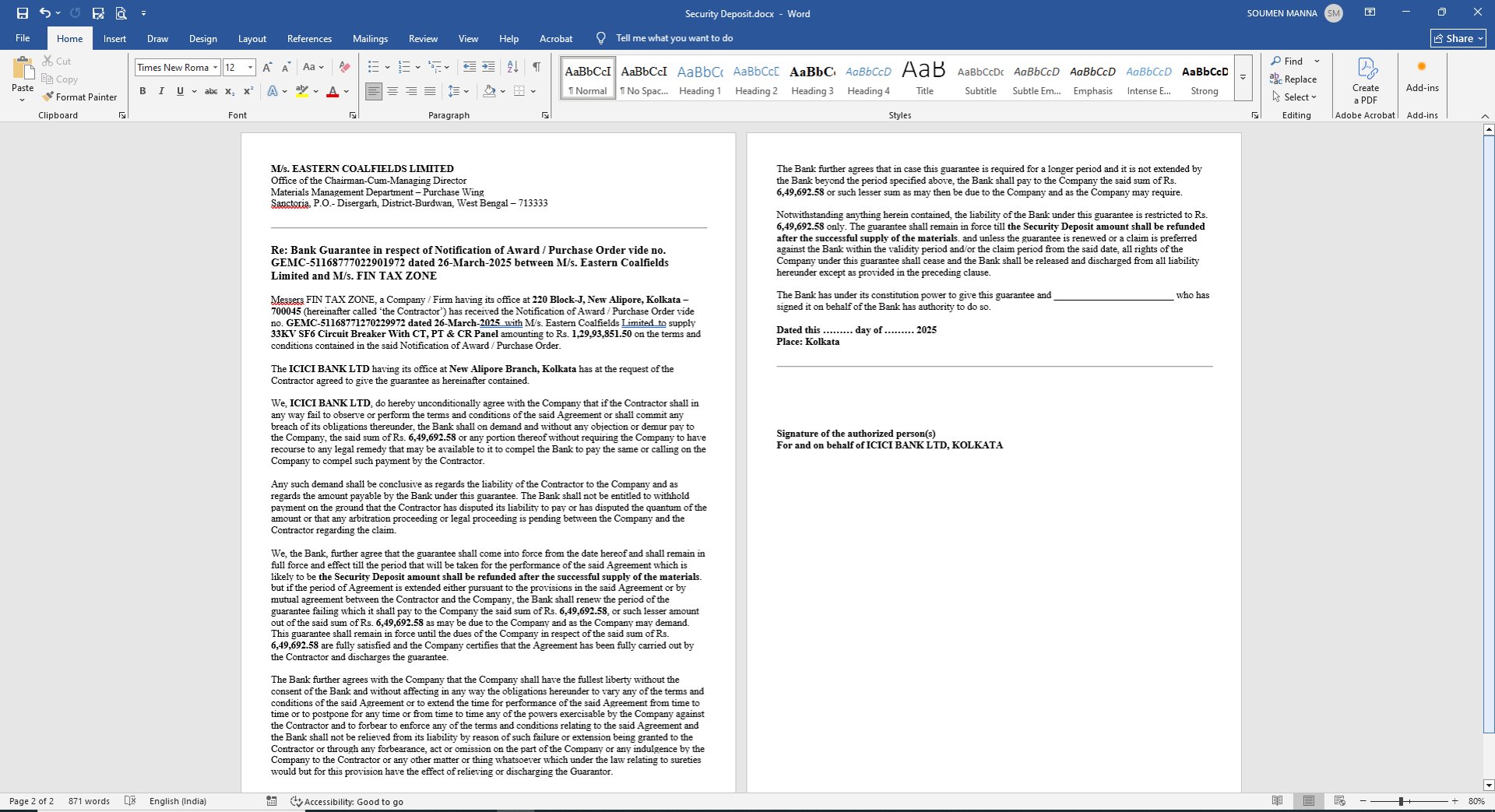Open Ribbon Display Options
This screenshot has height=812, width=1495.
pyautogui.click(x=1370, y=12)
